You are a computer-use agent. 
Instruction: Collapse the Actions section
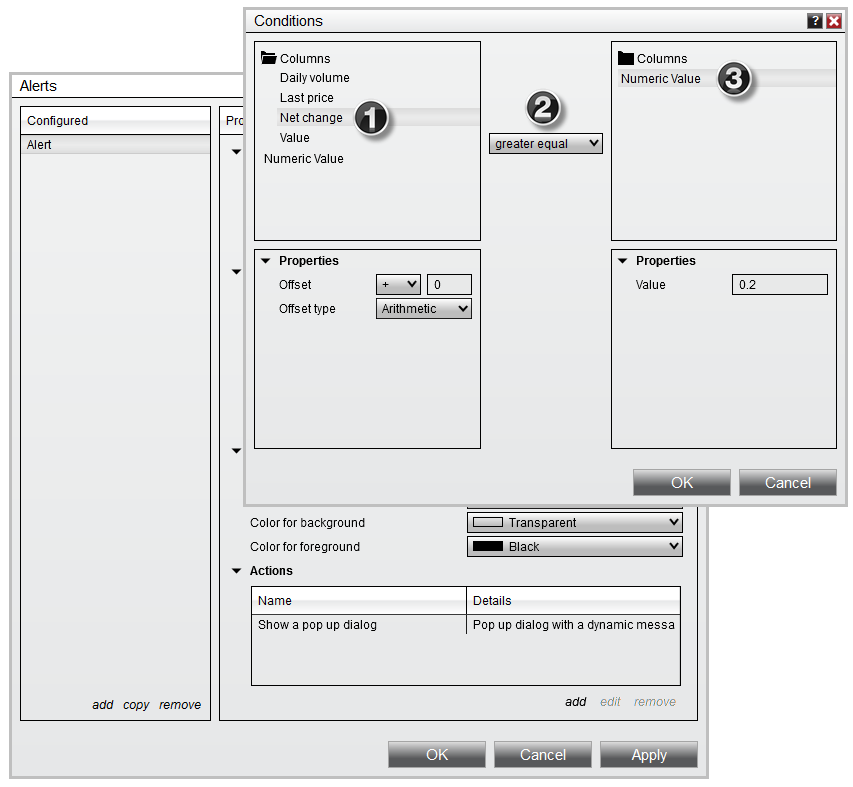[x=237, y=571]
